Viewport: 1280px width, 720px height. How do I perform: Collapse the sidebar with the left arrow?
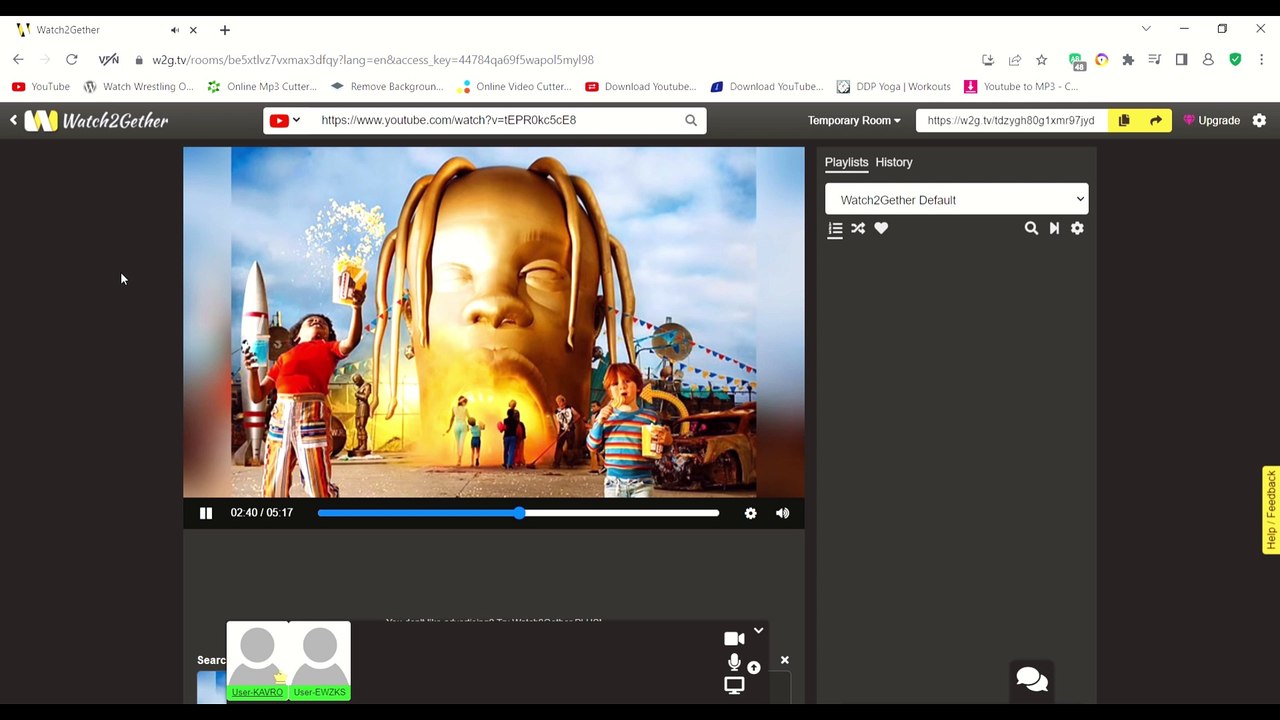[x=14, y=120]
